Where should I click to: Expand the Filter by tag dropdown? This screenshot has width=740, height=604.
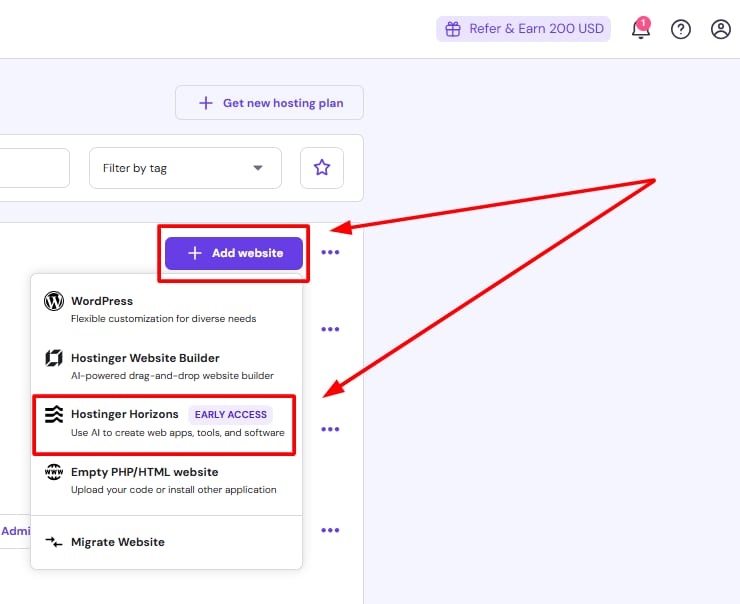[185, 168]
